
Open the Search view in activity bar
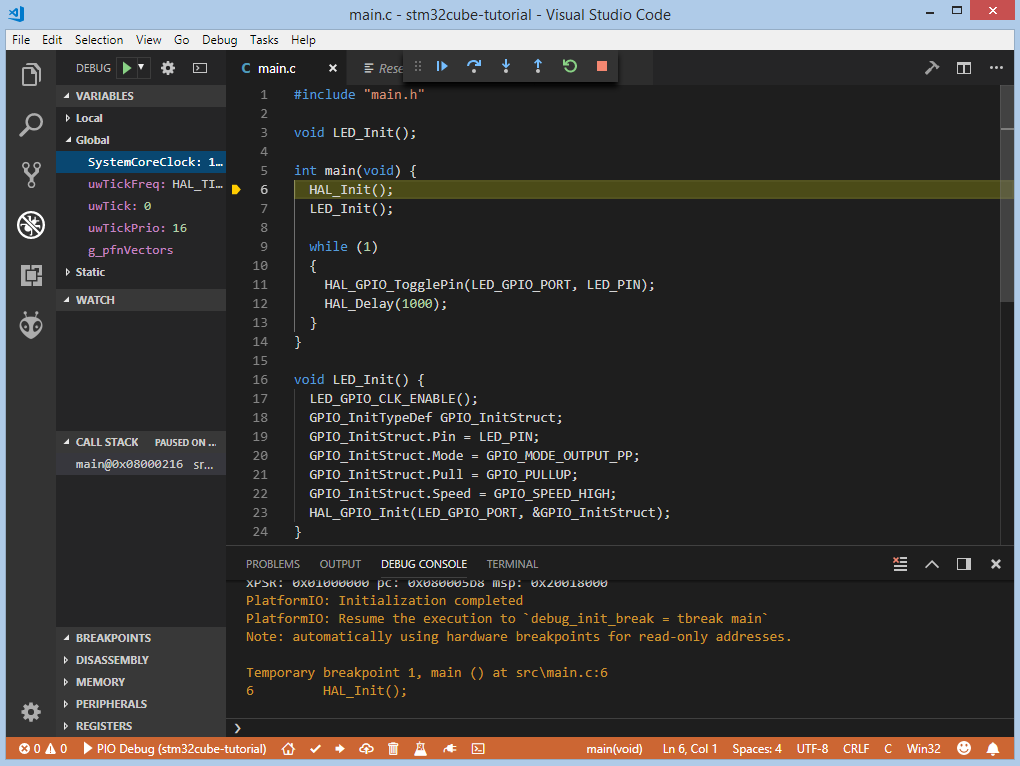pos(31,124)
